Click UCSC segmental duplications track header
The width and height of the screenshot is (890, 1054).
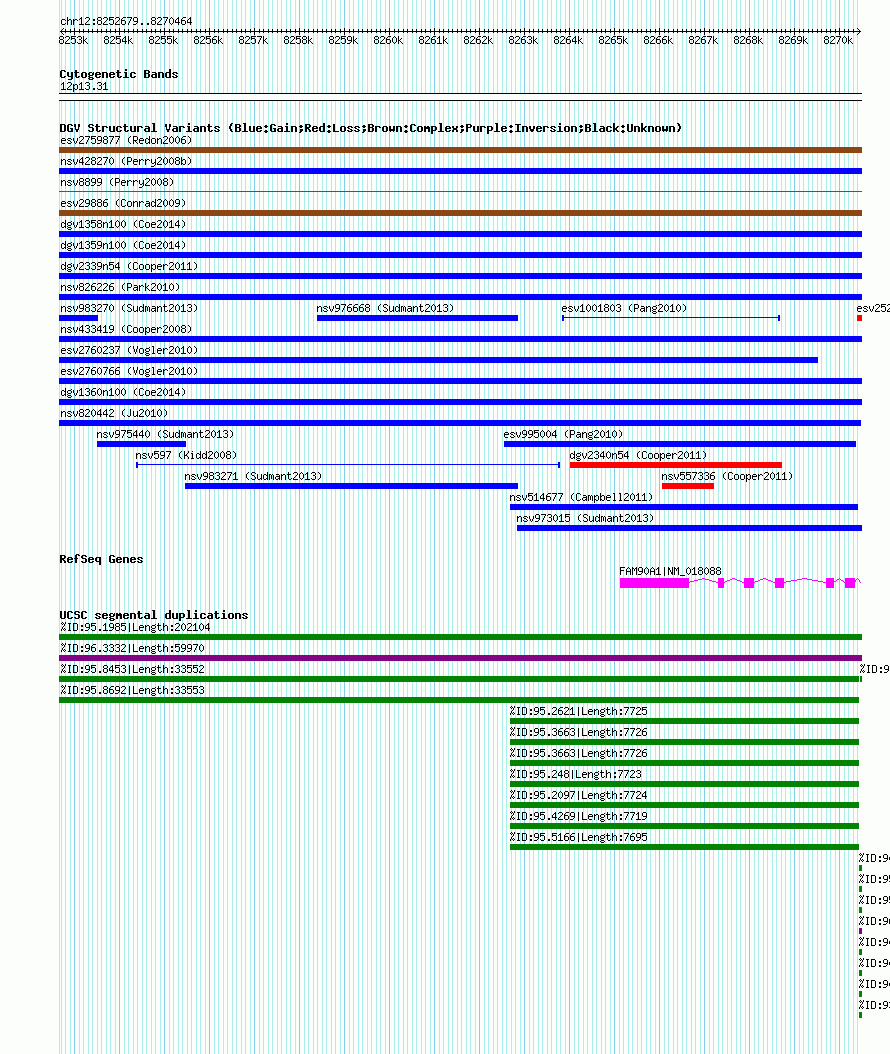[x=154, y=615]
